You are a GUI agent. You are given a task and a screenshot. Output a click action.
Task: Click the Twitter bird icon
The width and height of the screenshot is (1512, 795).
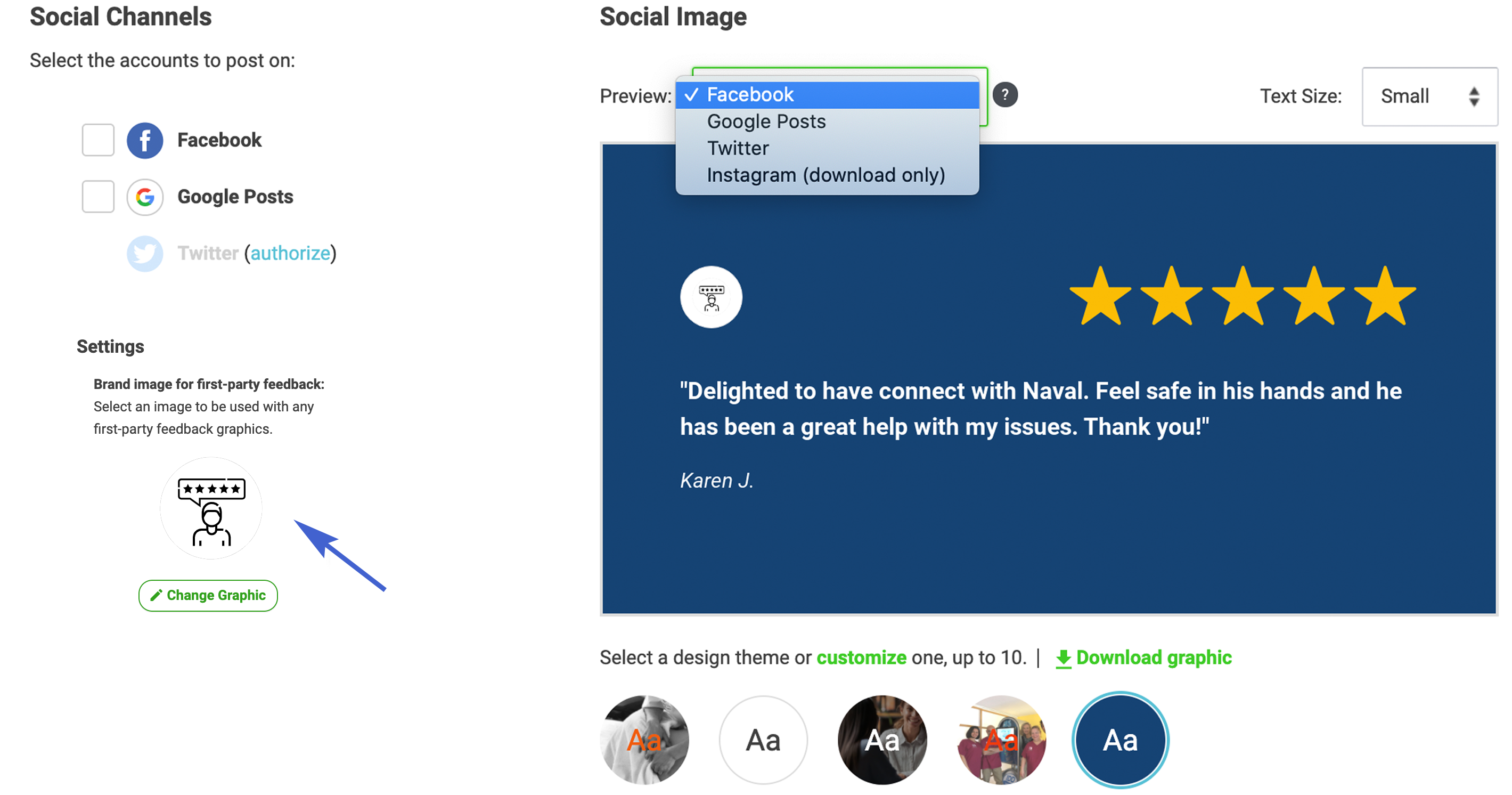tap(144, 253)
